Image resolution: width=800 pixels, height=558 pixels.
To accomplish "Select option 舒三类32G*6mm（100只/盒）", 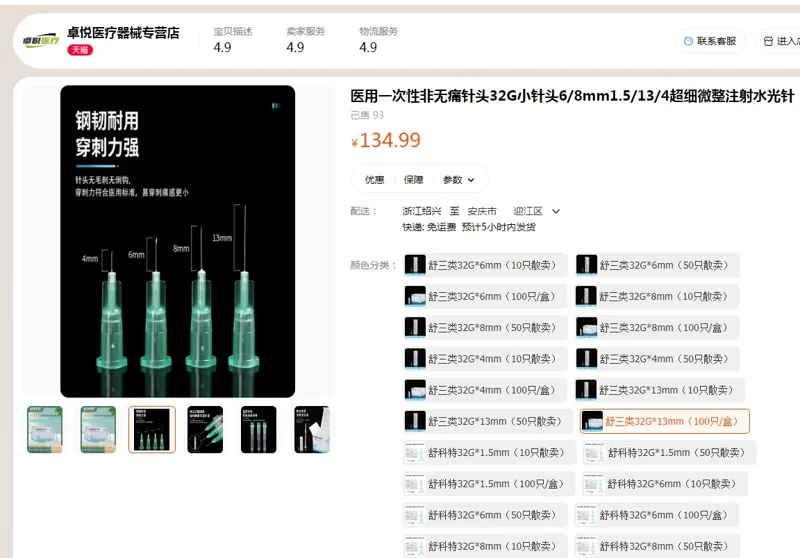I will point(485,296).
